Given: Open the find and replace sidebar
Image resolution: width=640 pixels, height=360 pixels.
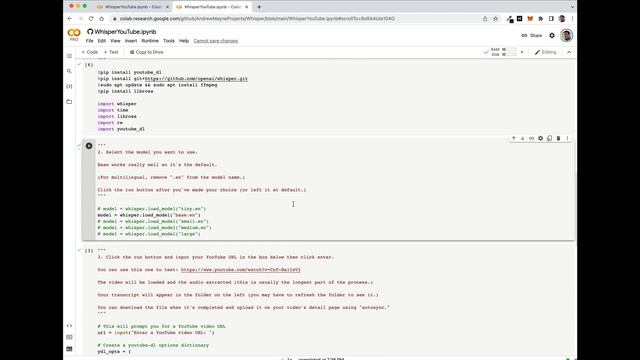Looking at the screenshot, I should [x=69, y=71].
